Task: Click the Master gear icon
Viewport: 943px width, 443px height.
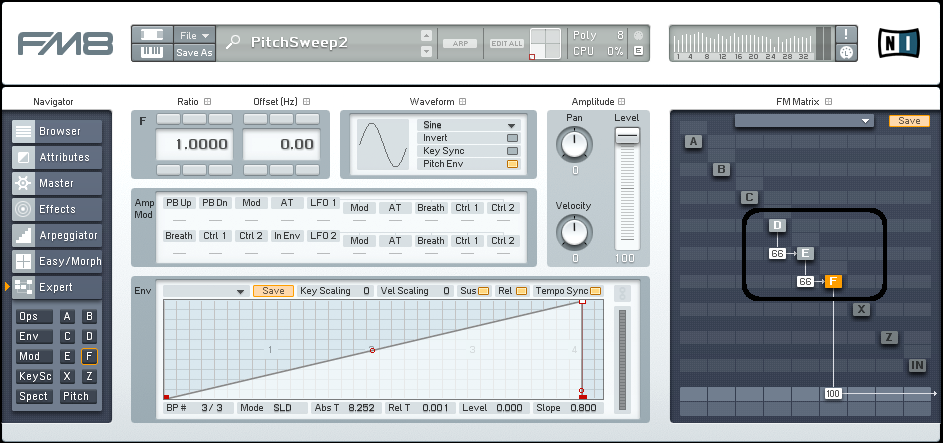Action: point(23,183)
